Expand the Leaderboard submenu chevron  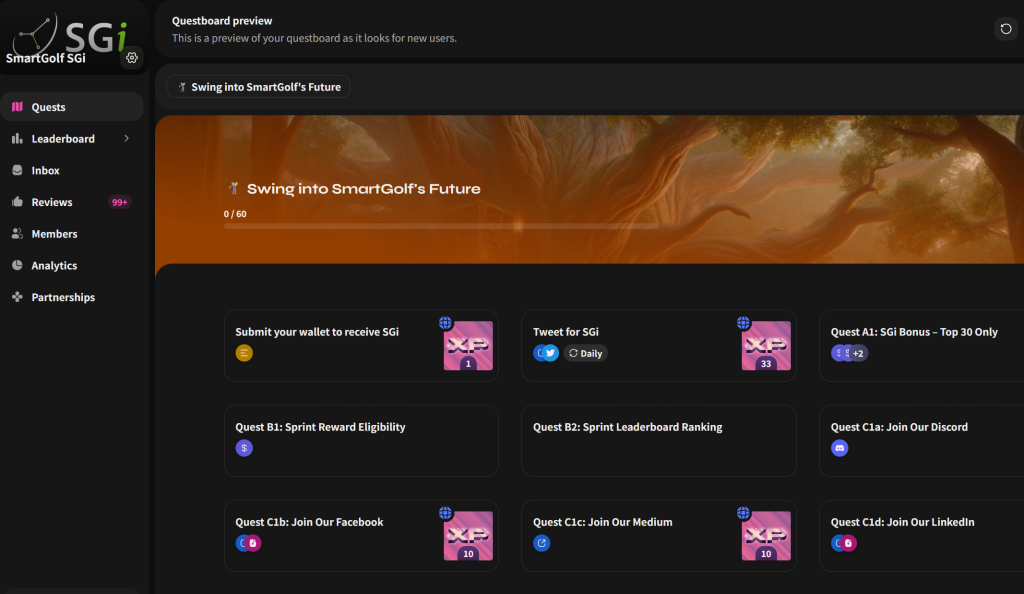pyautogui.click(x=127, y=139)
